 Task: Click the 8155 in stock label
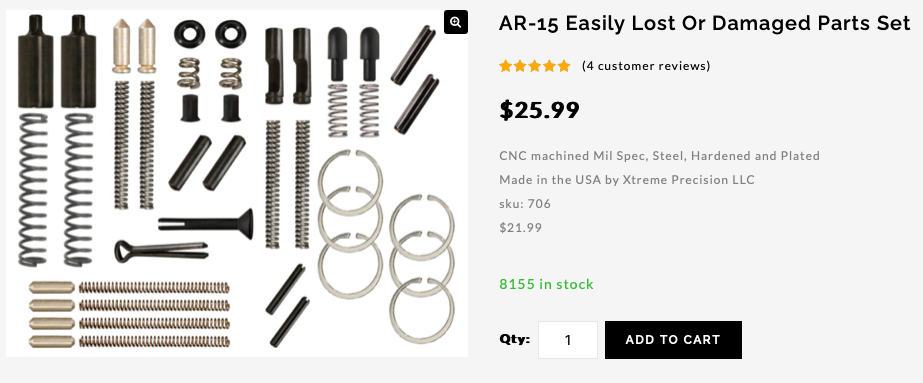point(546,284)
